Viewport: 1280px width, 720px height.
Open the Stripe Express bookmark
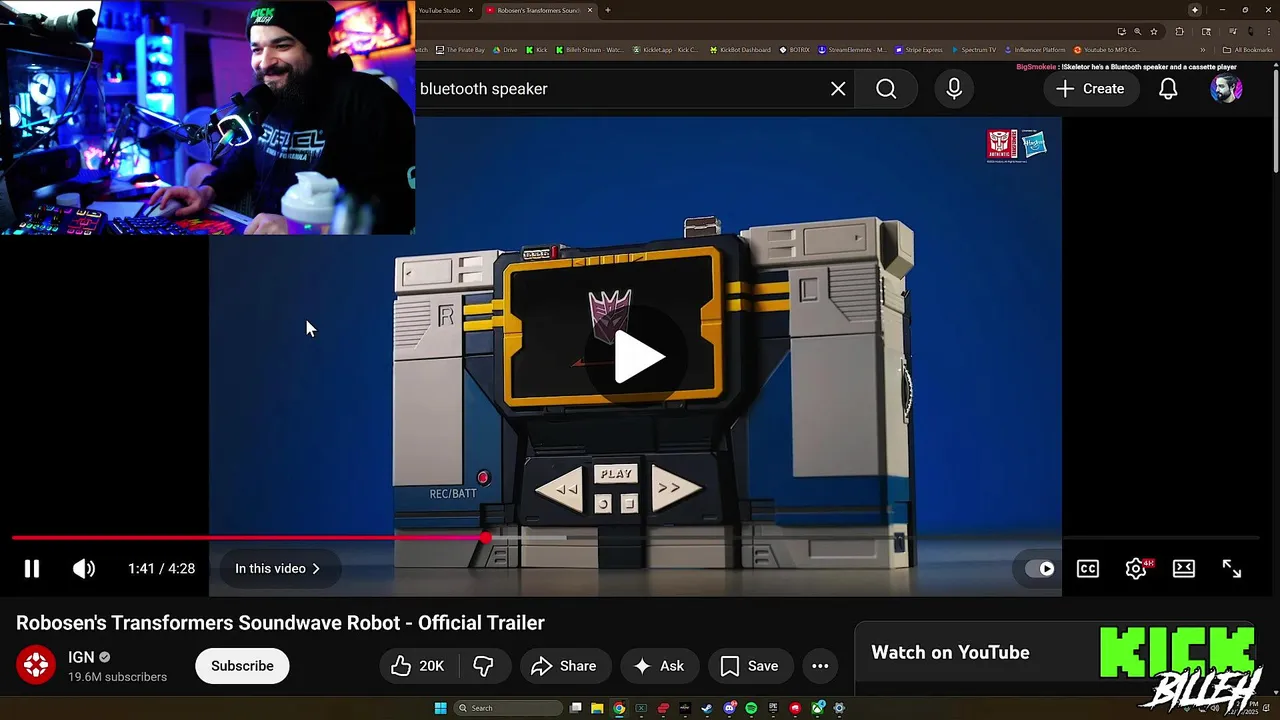[918, 50]
